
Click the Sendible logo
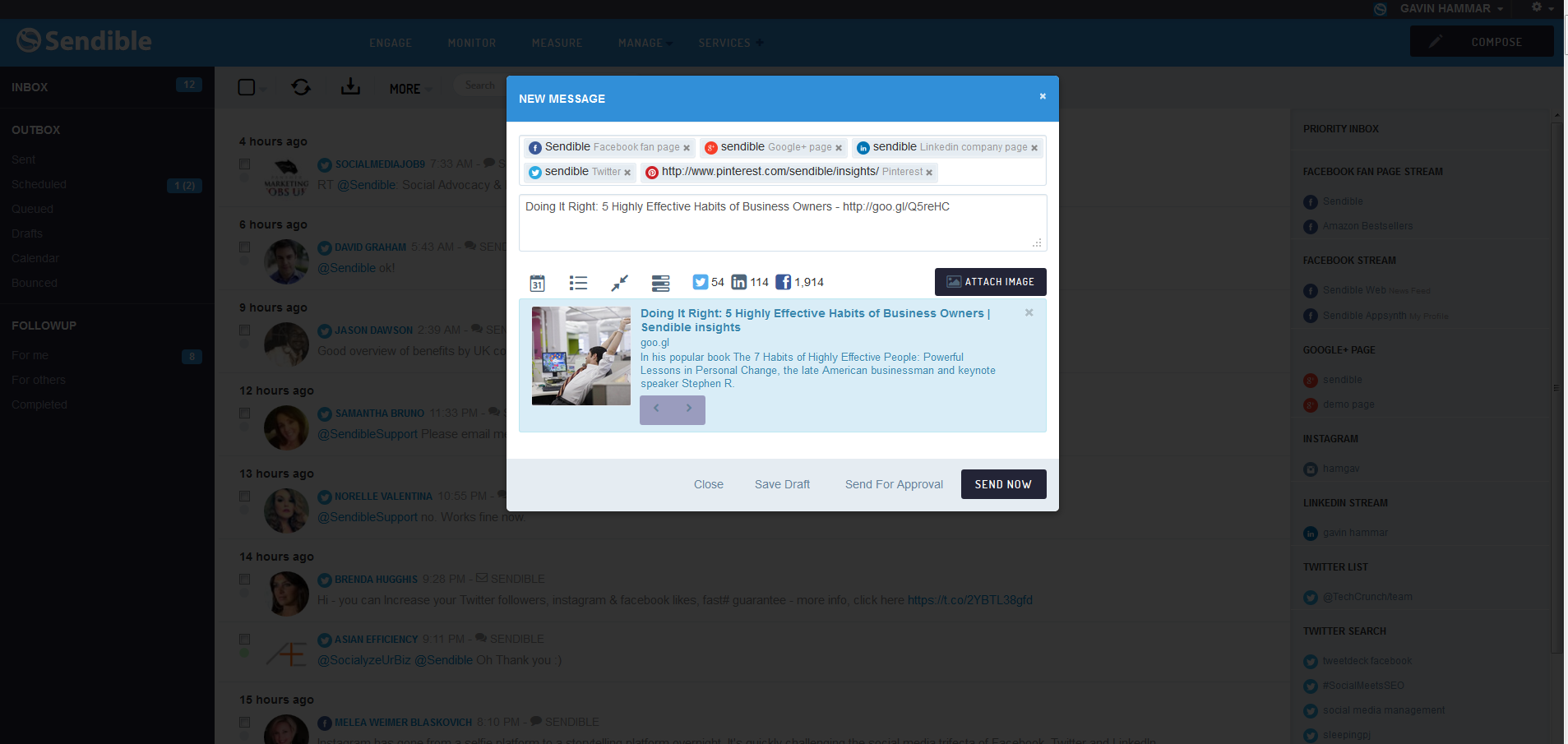coord(84,40)
